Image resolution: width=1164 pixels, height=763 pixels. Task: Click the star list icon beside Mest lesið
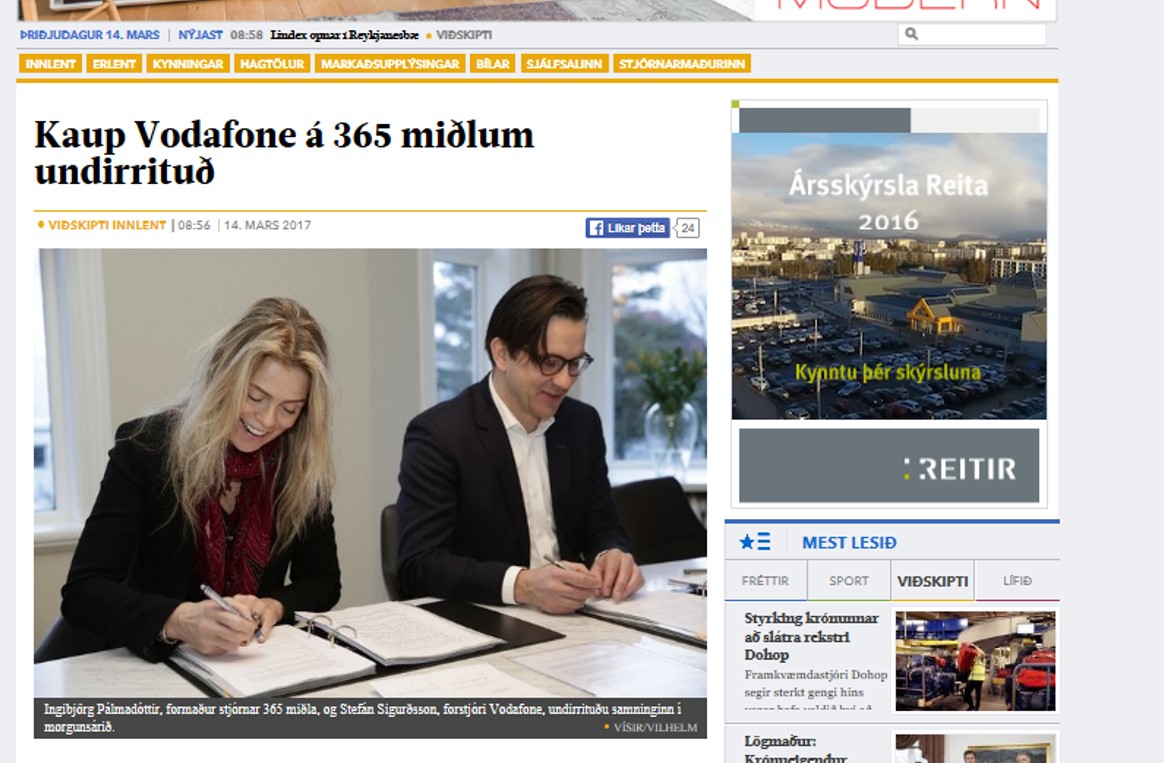(x=755, y=542)
